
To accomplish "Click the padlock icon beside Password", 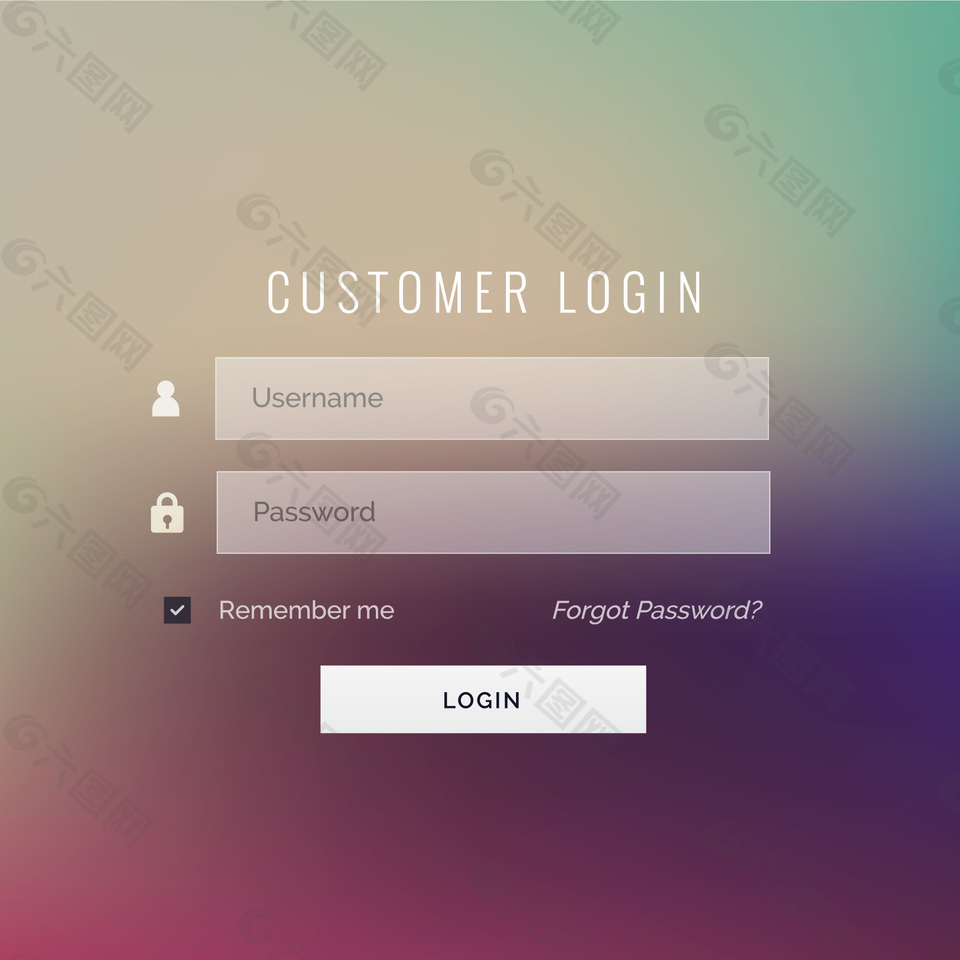I will click(x=167, y=512).
